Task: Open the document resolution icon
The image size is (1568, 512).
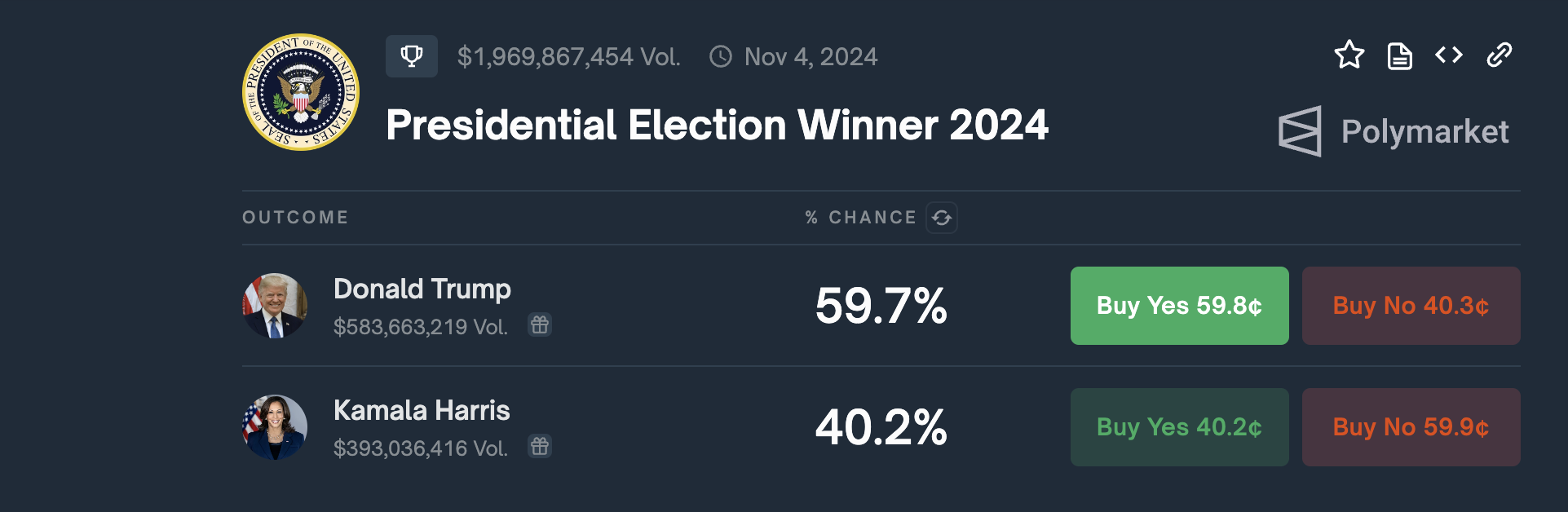Action: (x=1399, y=56)
